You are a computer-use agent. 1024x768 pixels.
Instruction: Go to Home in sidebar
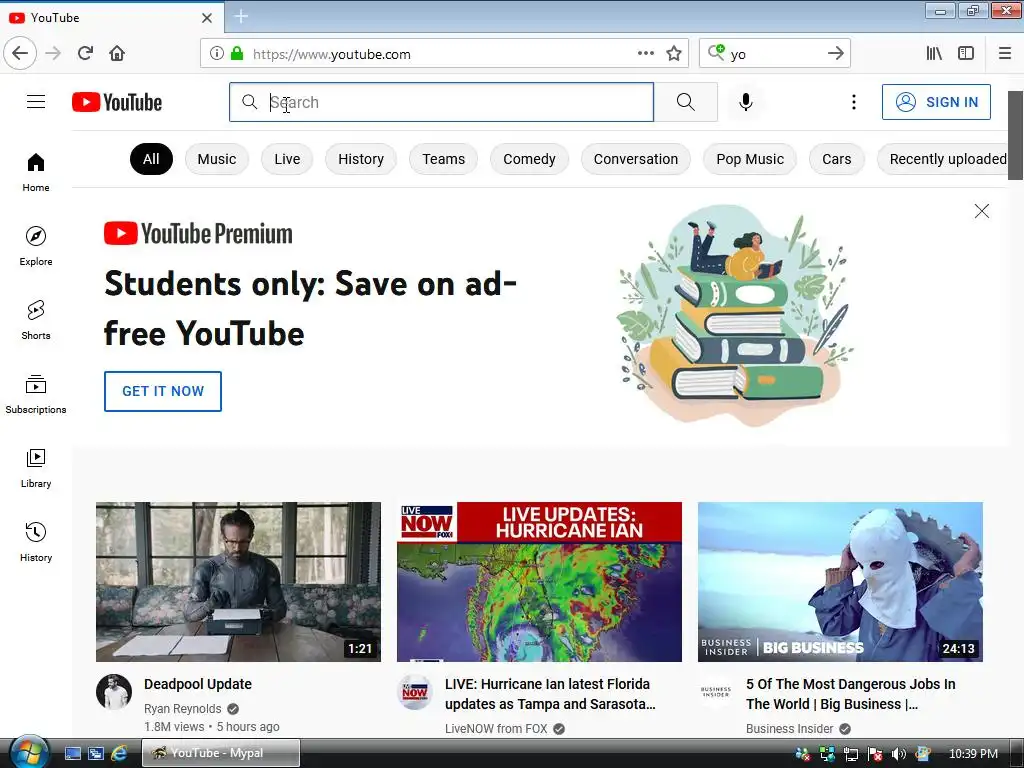point(36,172)
